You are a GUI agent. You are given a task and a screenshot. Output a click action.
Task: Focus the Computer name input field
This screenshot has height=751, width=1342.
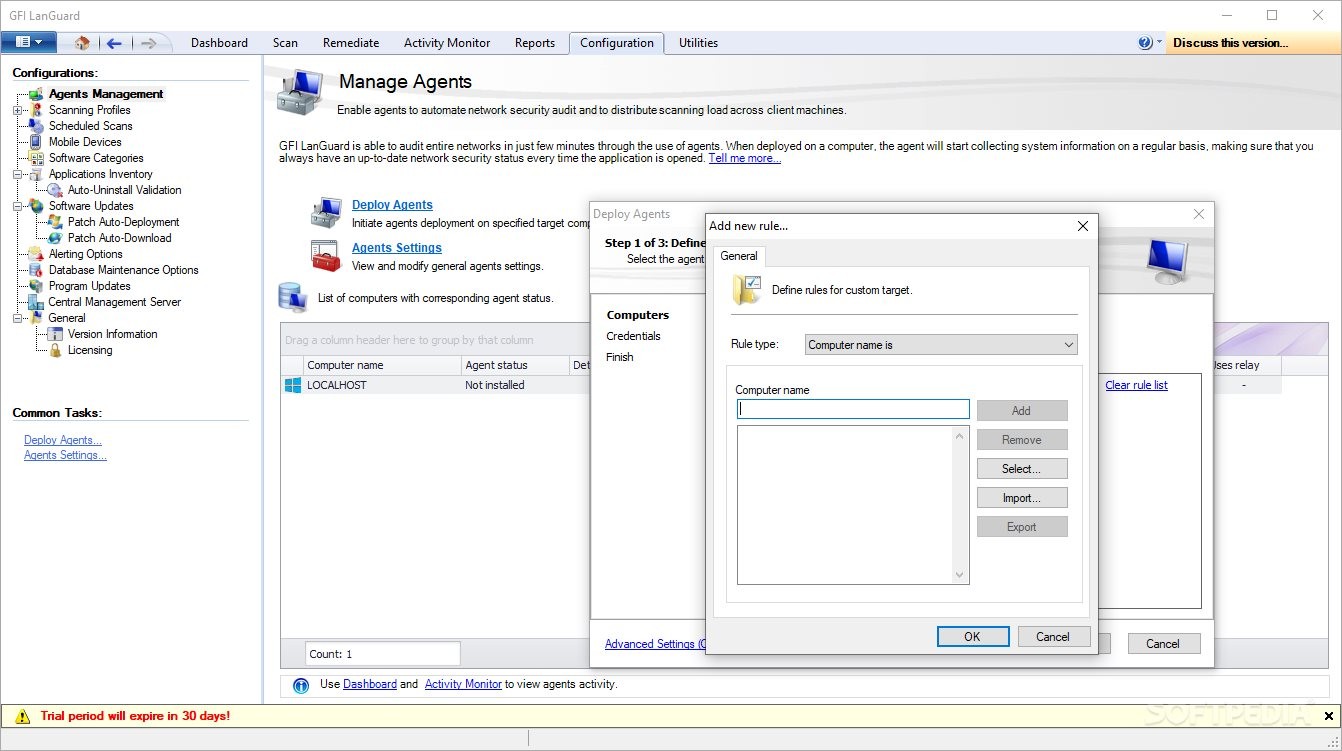pyautogui.click(x=853, y=409)
